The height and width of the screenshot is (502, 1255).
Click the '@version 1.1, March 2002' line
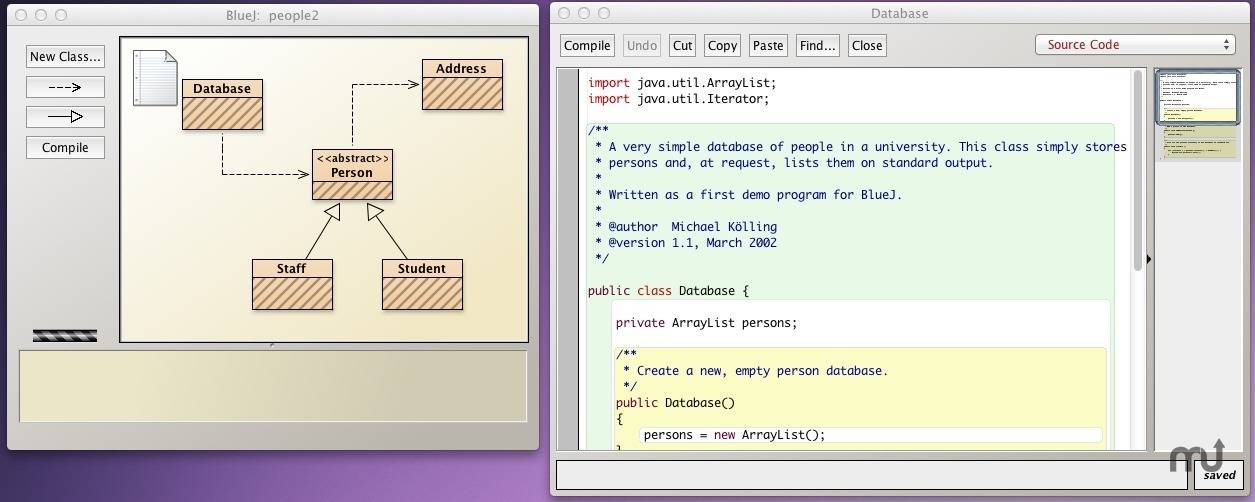tap(685, 243)
